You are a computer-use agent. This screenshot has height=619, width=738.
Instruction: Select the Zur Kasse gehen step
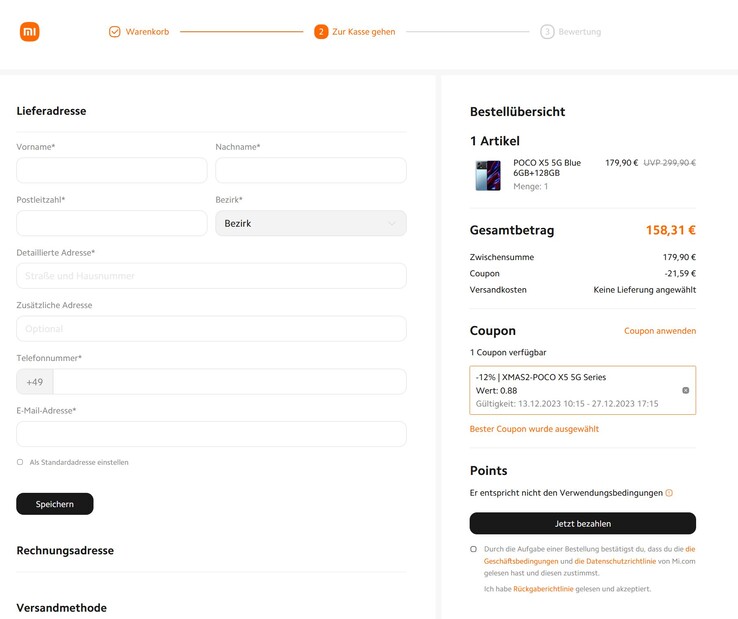pos(363,32)
